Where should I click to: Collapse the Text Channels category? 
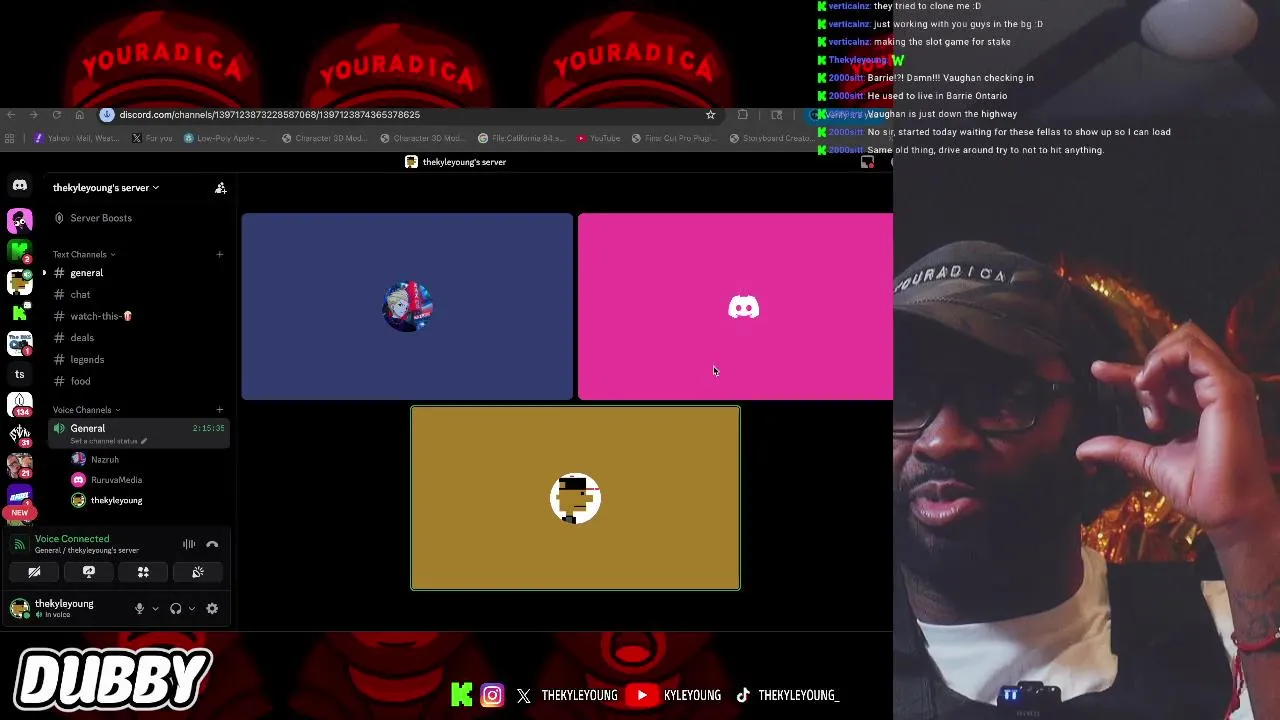point(84,254)
